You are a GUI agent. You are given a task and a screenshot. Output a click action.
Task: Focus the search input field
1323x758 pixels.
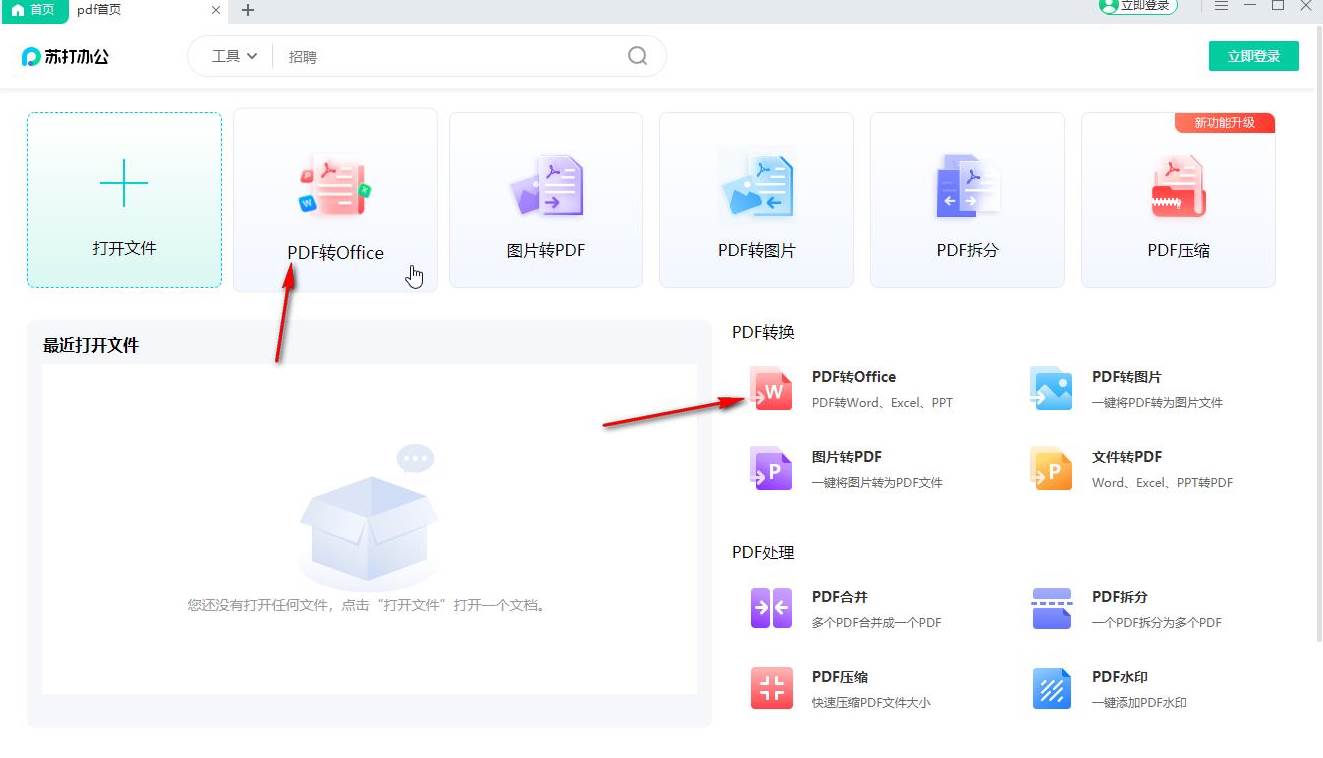[x=450, y=57]
